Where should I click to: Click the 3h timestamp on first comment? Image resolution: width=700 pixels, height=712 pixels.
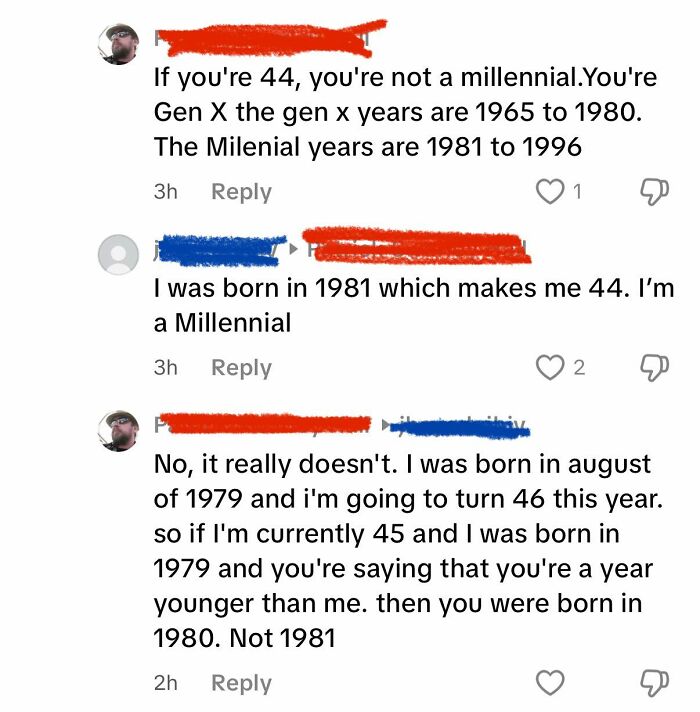coord(166,192)
